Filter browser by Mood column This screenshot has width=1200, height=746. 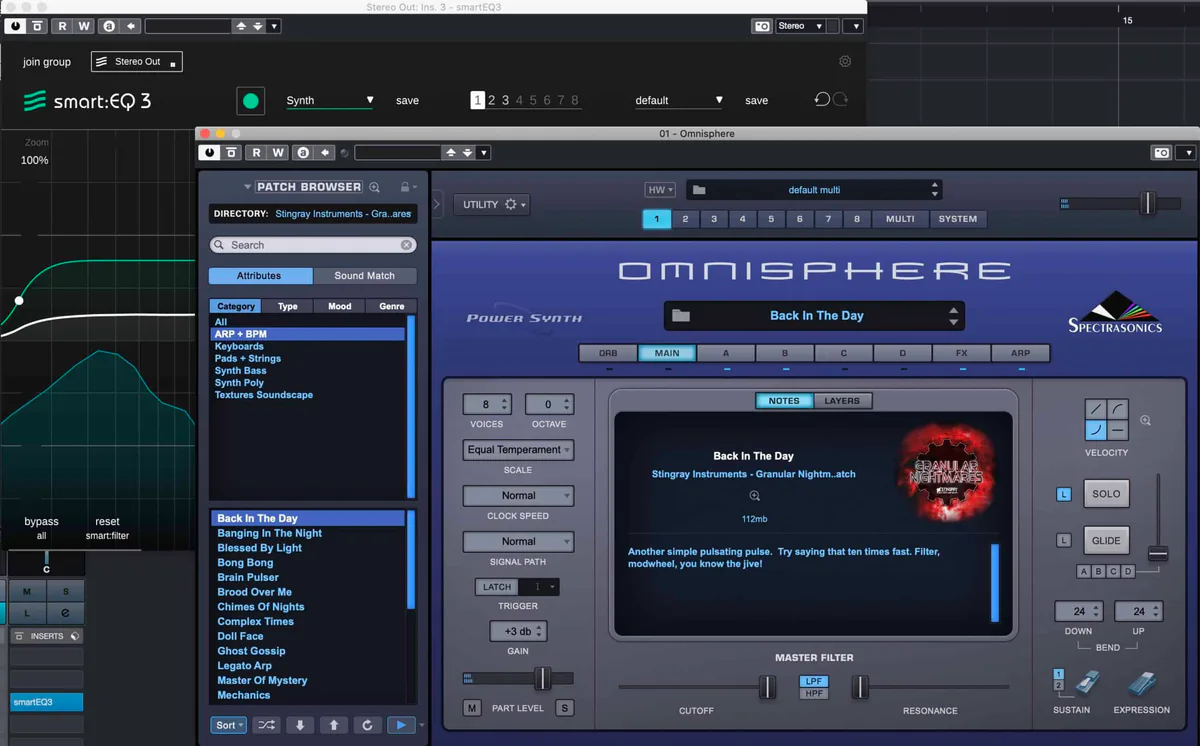pos(340,306)
